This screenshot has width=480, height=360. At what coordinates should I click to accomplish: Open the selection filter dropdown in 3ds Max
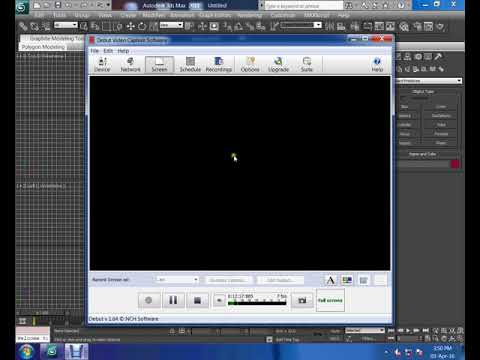(x=66, y=25)
